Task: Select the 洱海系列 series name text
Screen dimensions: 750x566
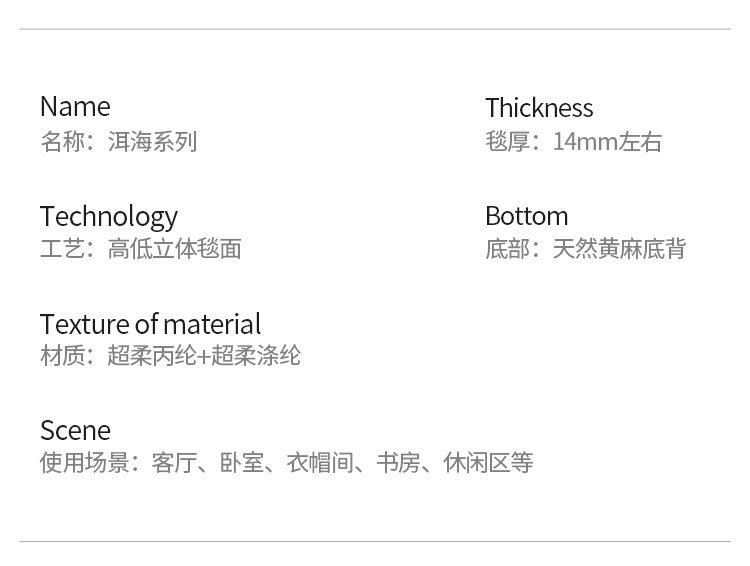Action: tap(152, 141)
